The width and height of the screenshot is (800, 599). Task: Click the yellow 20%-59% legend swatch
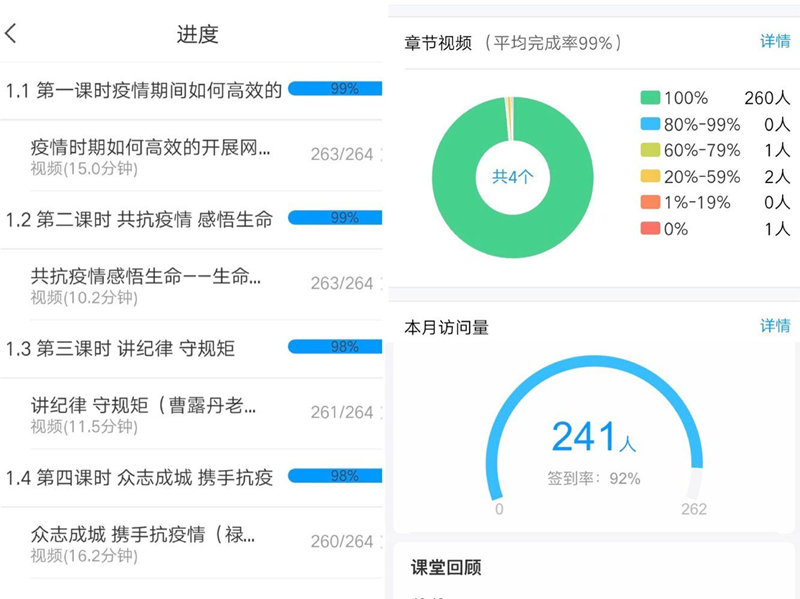(x=651, y=176)
